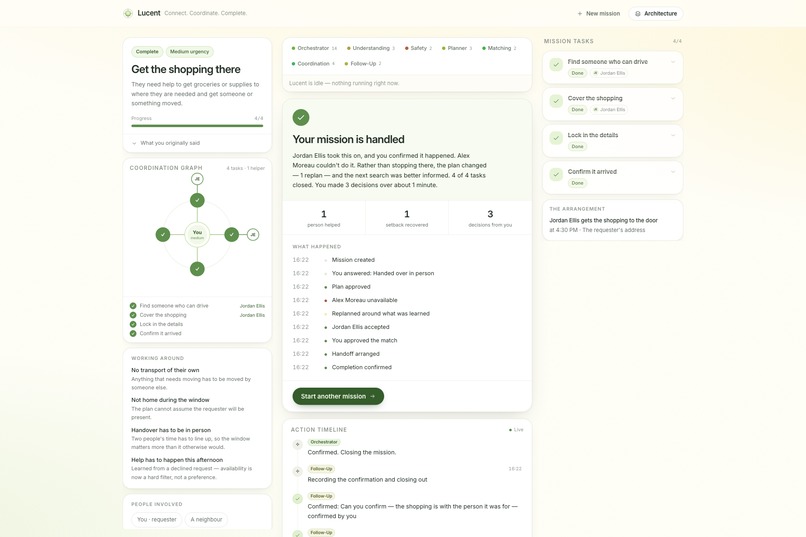Click the Replanned around what was learned event
The width and height of the screenshot is (806, 537).
pos(380,313)
